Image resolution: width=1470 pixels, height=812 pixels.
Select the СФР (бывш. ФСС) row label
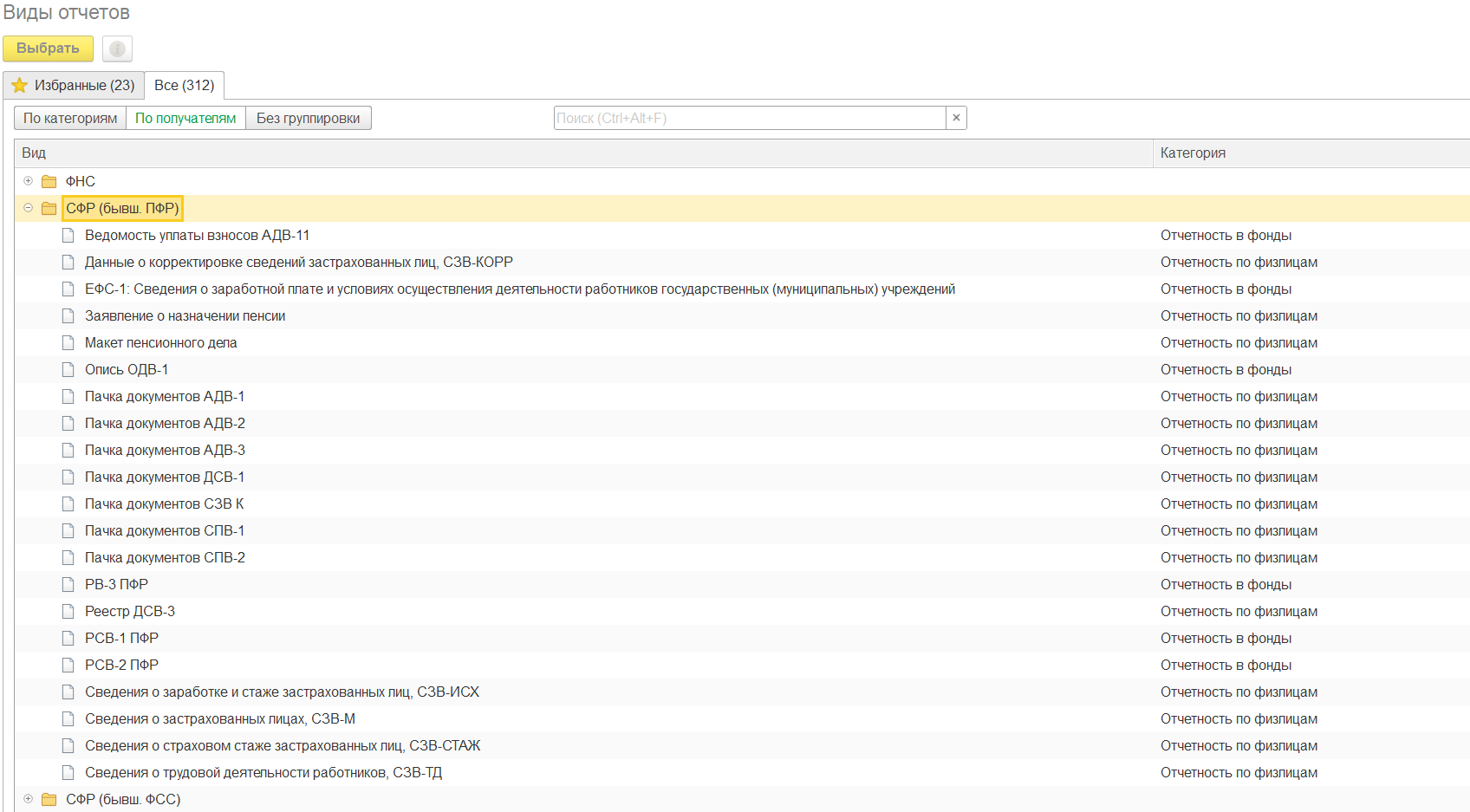(123, 799)
